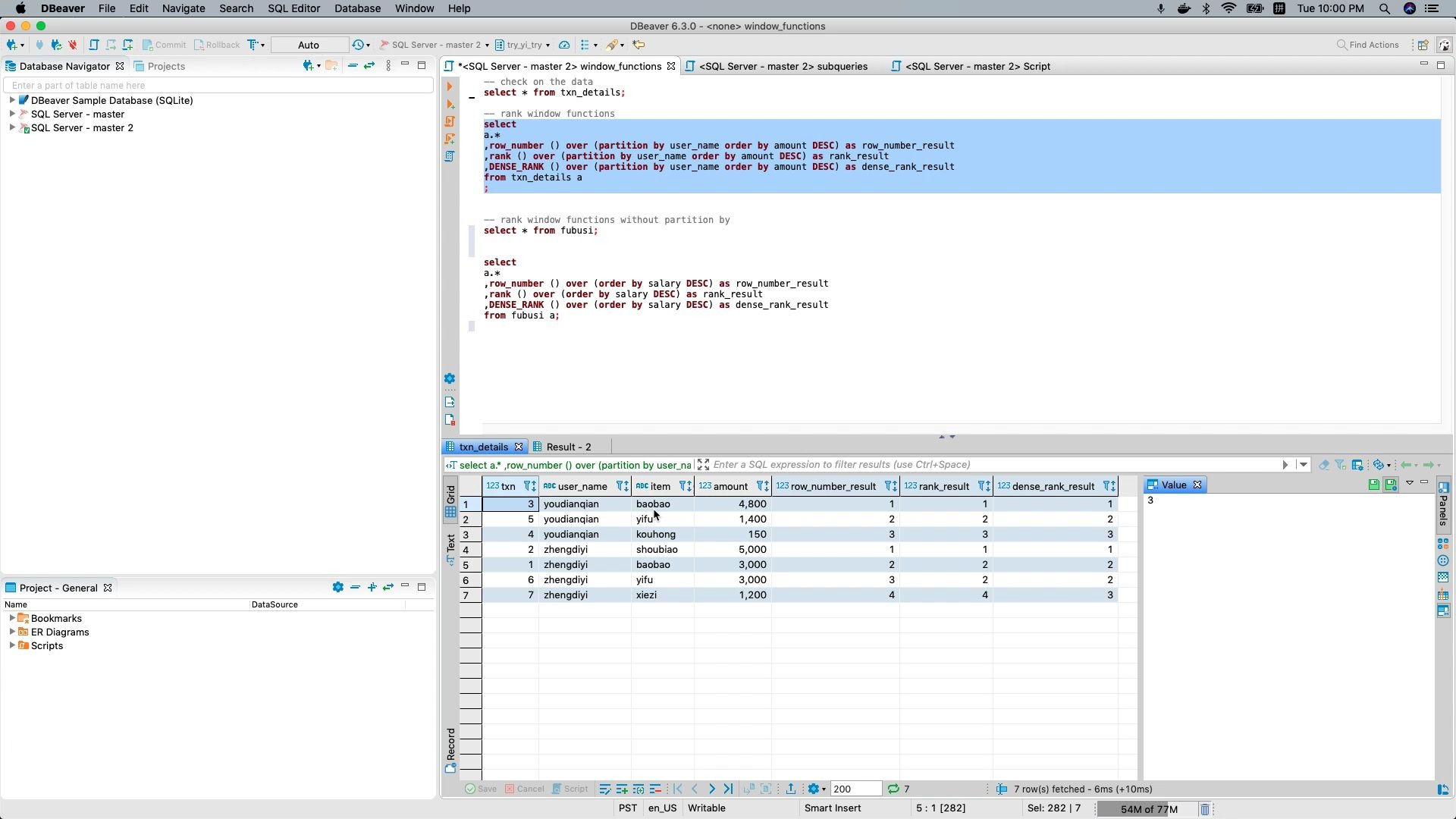The height and width of the screenshot is (819, 1456).
Task: Expand the SQL Server master 2 tree
Action: click(x=10, y=128)
